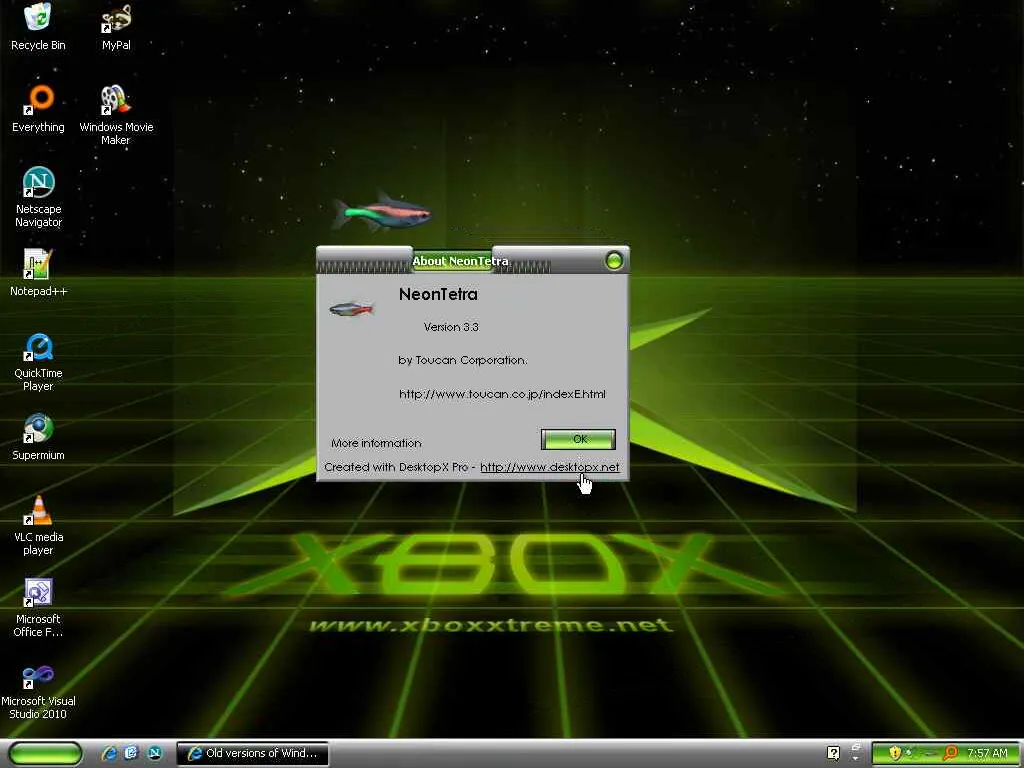Viewport: 1024px width, 768px height.
Task: Select the Netscape Navigator desktop icon
Action: point(39,197)
